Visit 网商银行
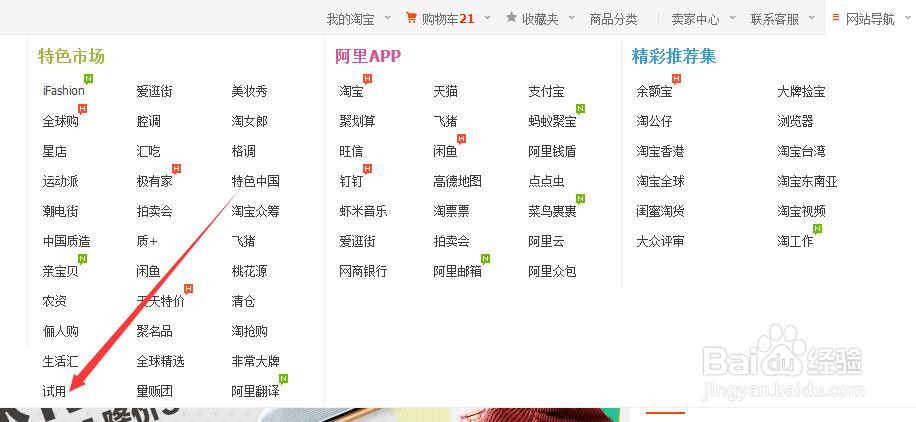The image size is (916, 422). coord(363,271)
